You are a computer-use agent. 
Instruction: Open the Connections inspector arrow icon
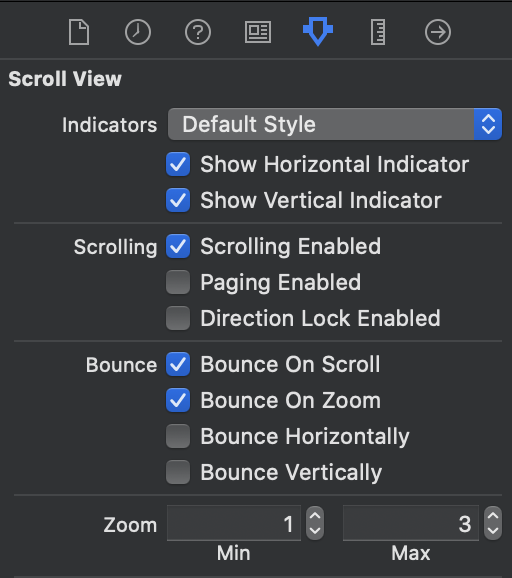point(438,32)
